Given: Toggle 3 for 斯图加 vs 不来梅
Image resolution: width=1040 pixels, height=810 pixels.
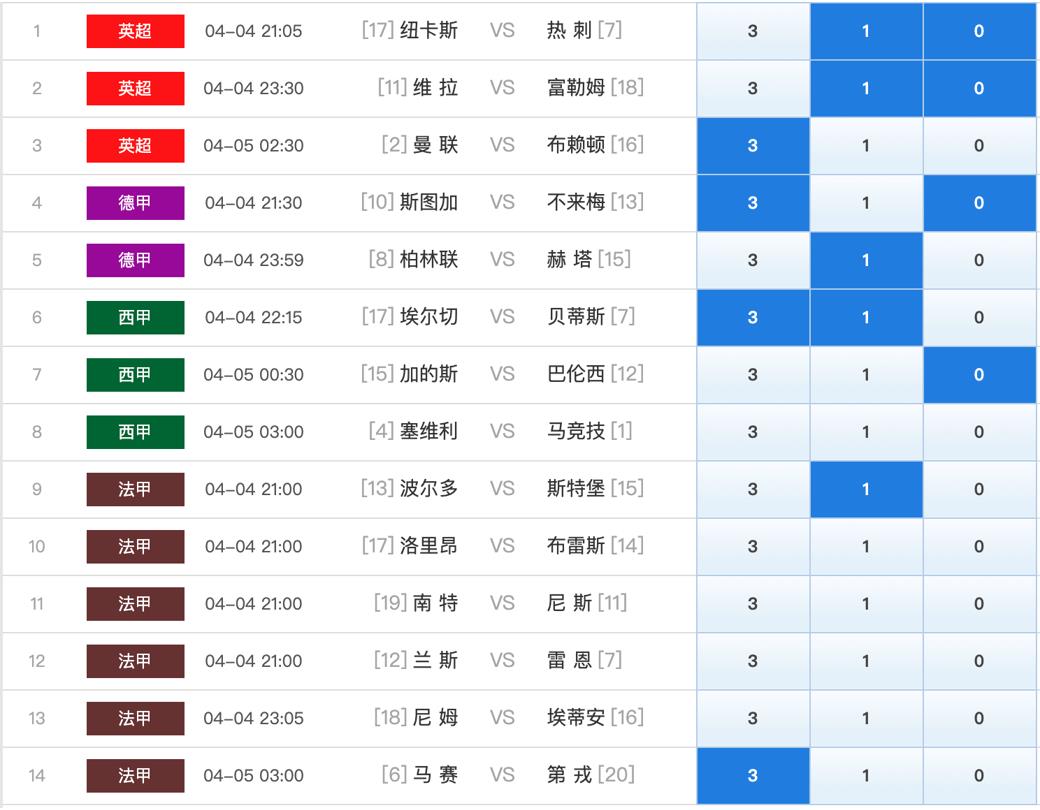Looking at the screenshot, I should (x=753, y=203).
